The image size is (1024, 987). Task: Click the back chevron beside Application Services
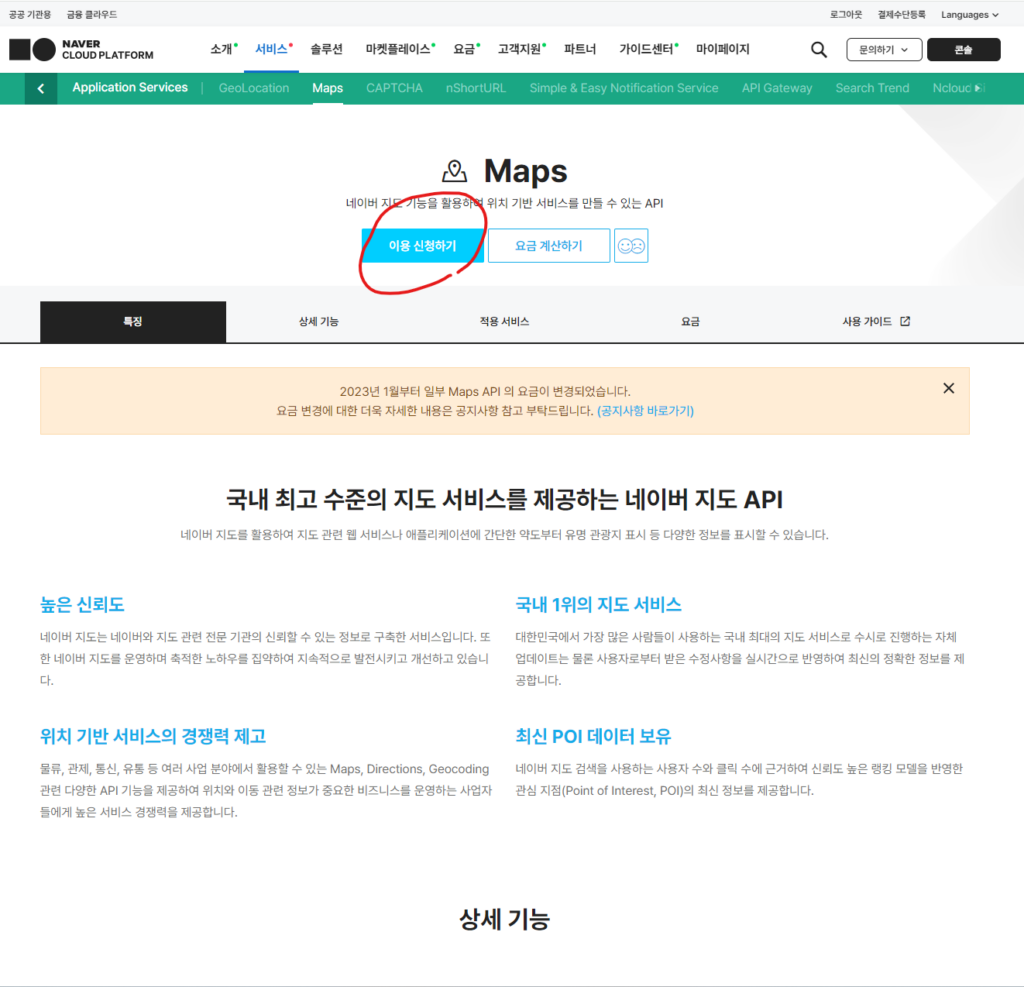(40, 88)
